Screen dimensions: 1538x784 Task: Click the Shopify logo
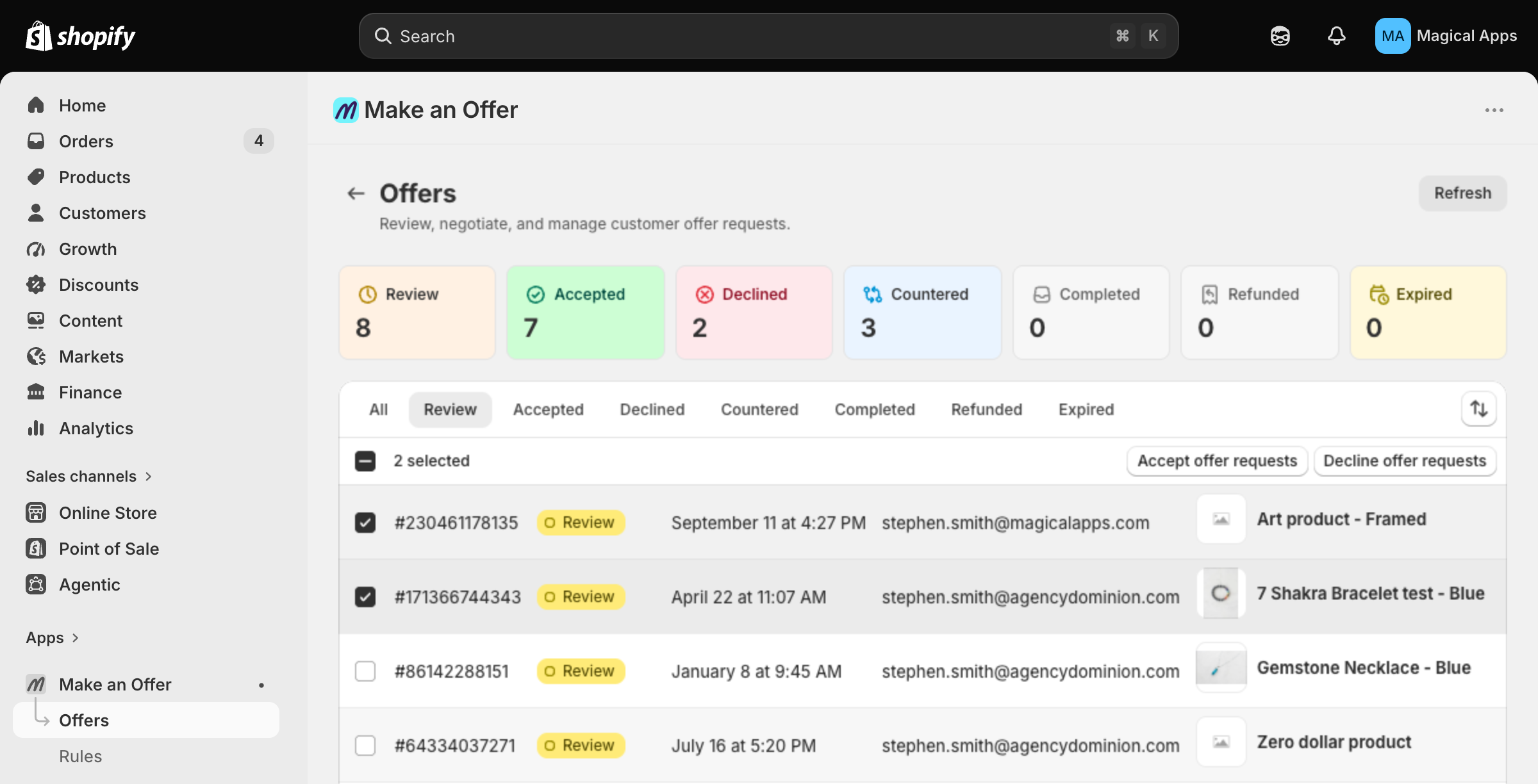click(x=80, y=36)
